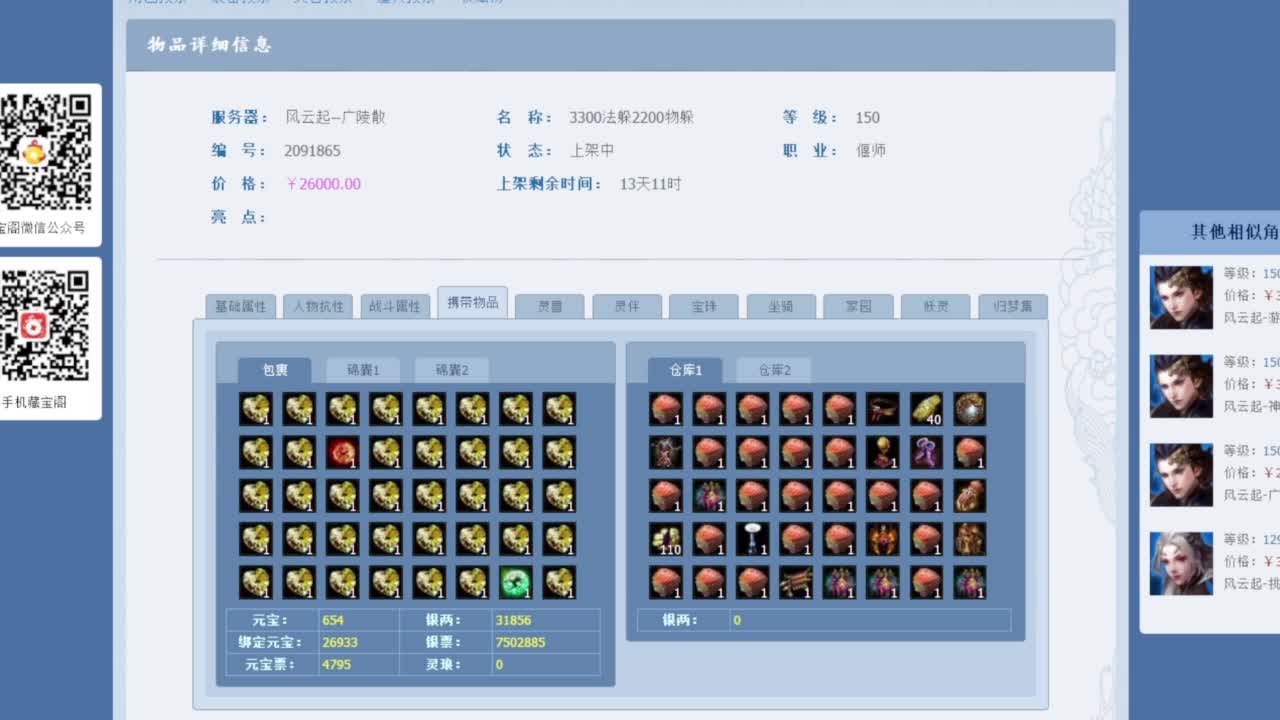Click the 元宝 value 654
Viewport: 1280px width, 720px height.
(x=333, y=620)
